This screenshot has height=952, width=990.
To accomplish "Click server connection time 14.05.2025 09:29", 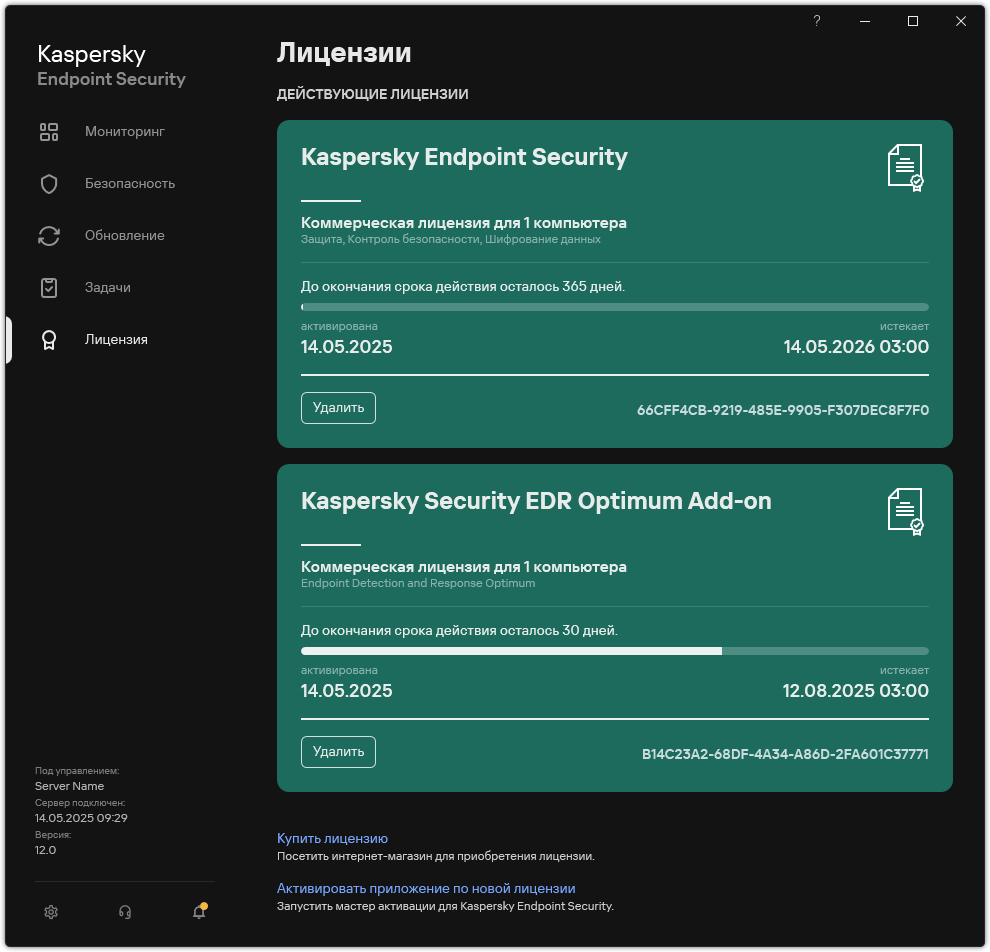I will pos(81,818).
